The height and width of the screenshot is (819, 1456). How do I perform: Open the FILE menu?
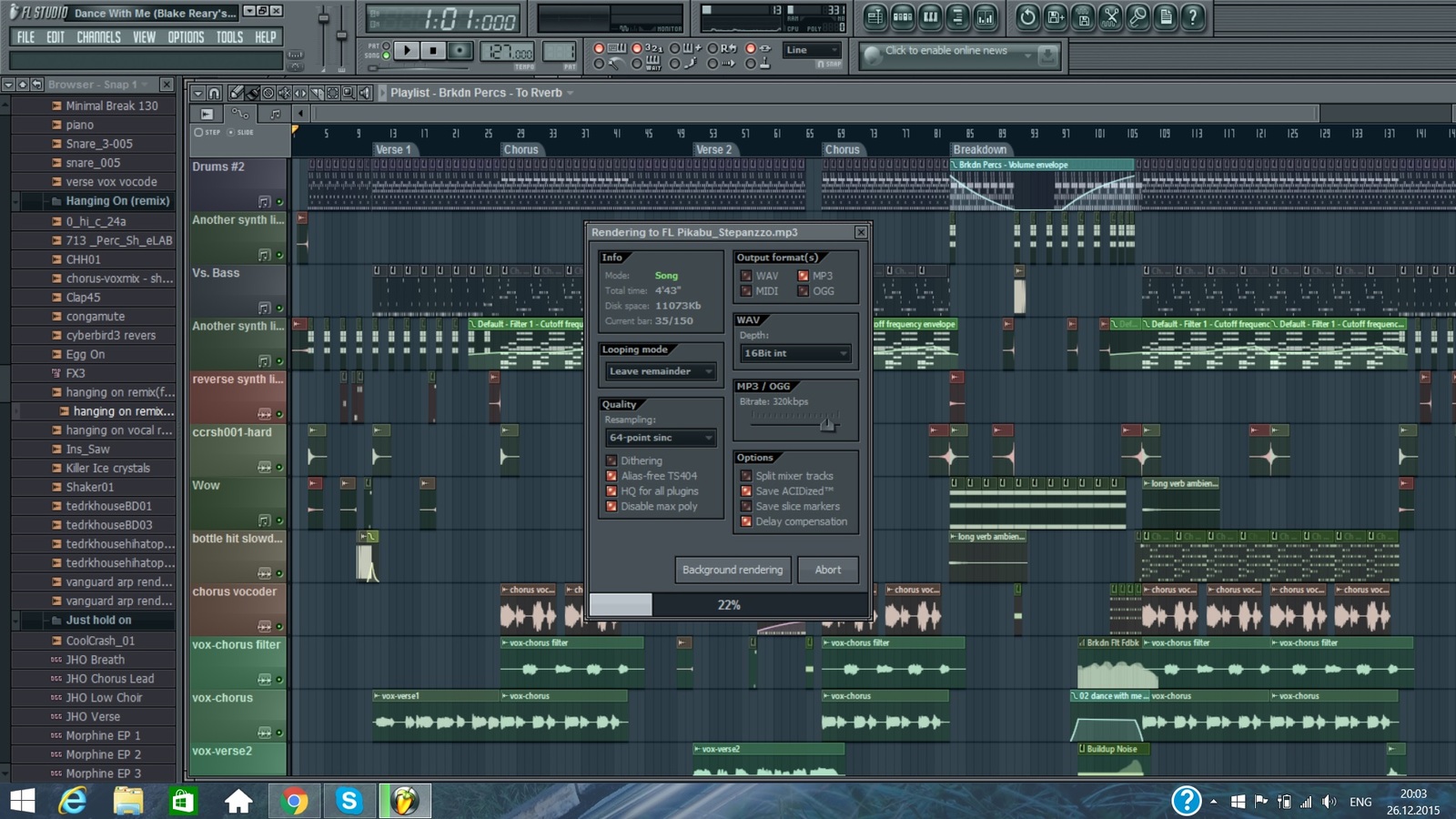tap(25, 37)
